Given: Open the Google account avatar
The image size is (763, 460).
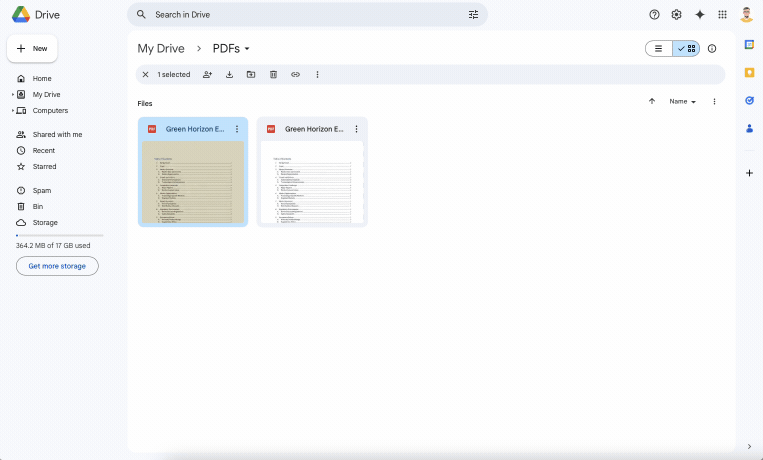Looking at the screenshot, I should (746, 15).
